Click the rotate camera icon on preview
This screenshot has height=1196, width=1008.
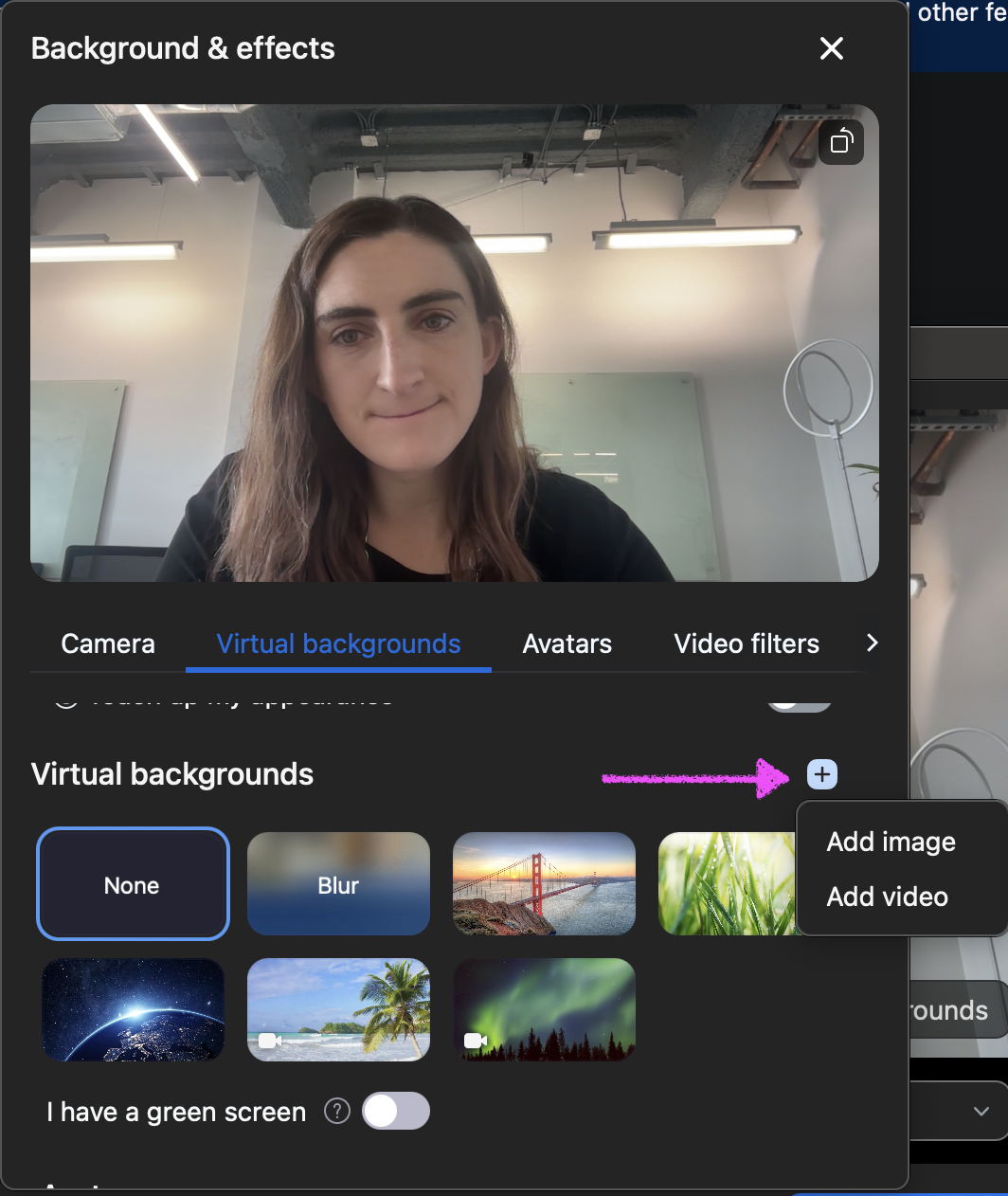841,141
